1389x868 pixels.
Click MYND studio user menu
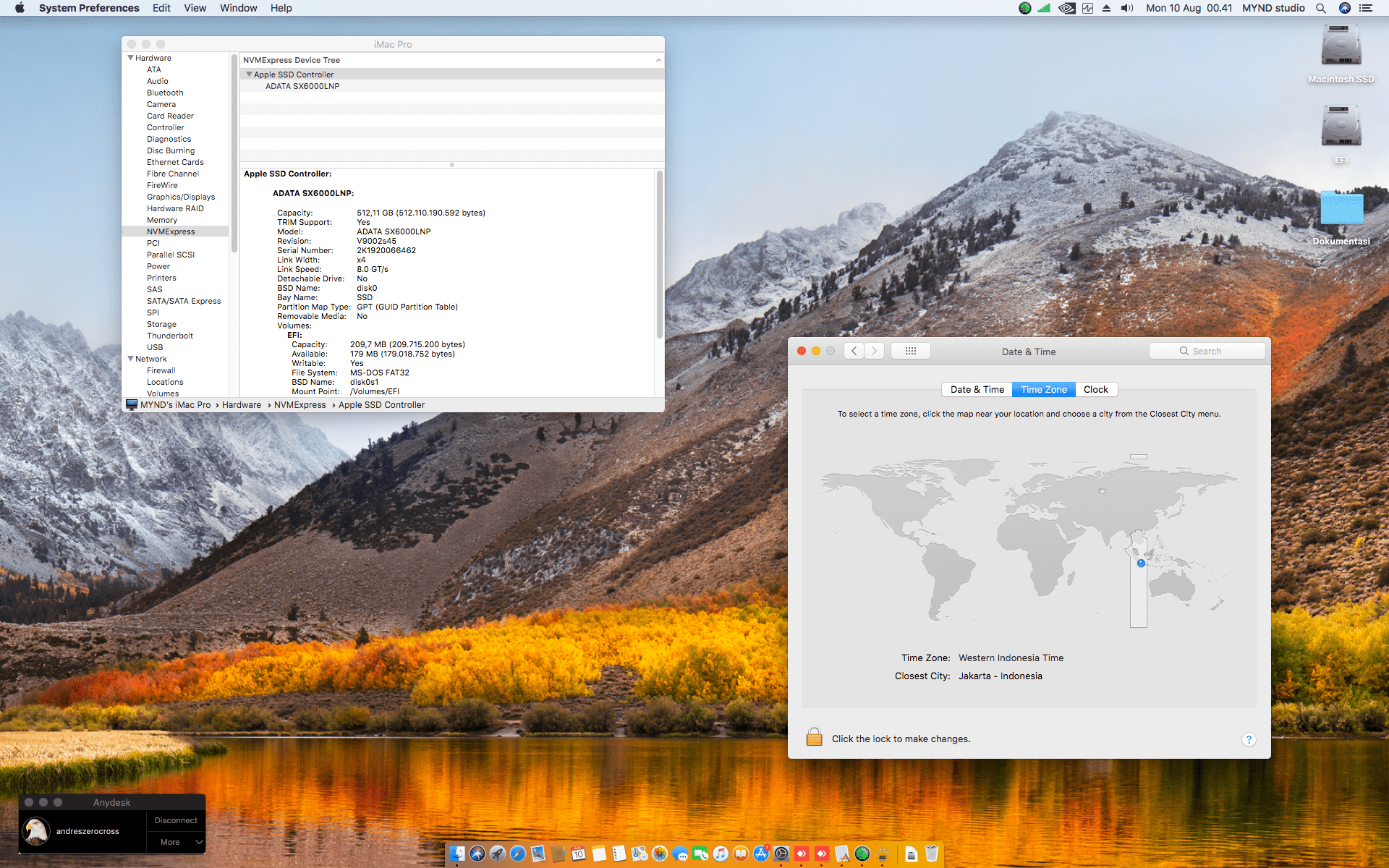tap(1273, 8)
